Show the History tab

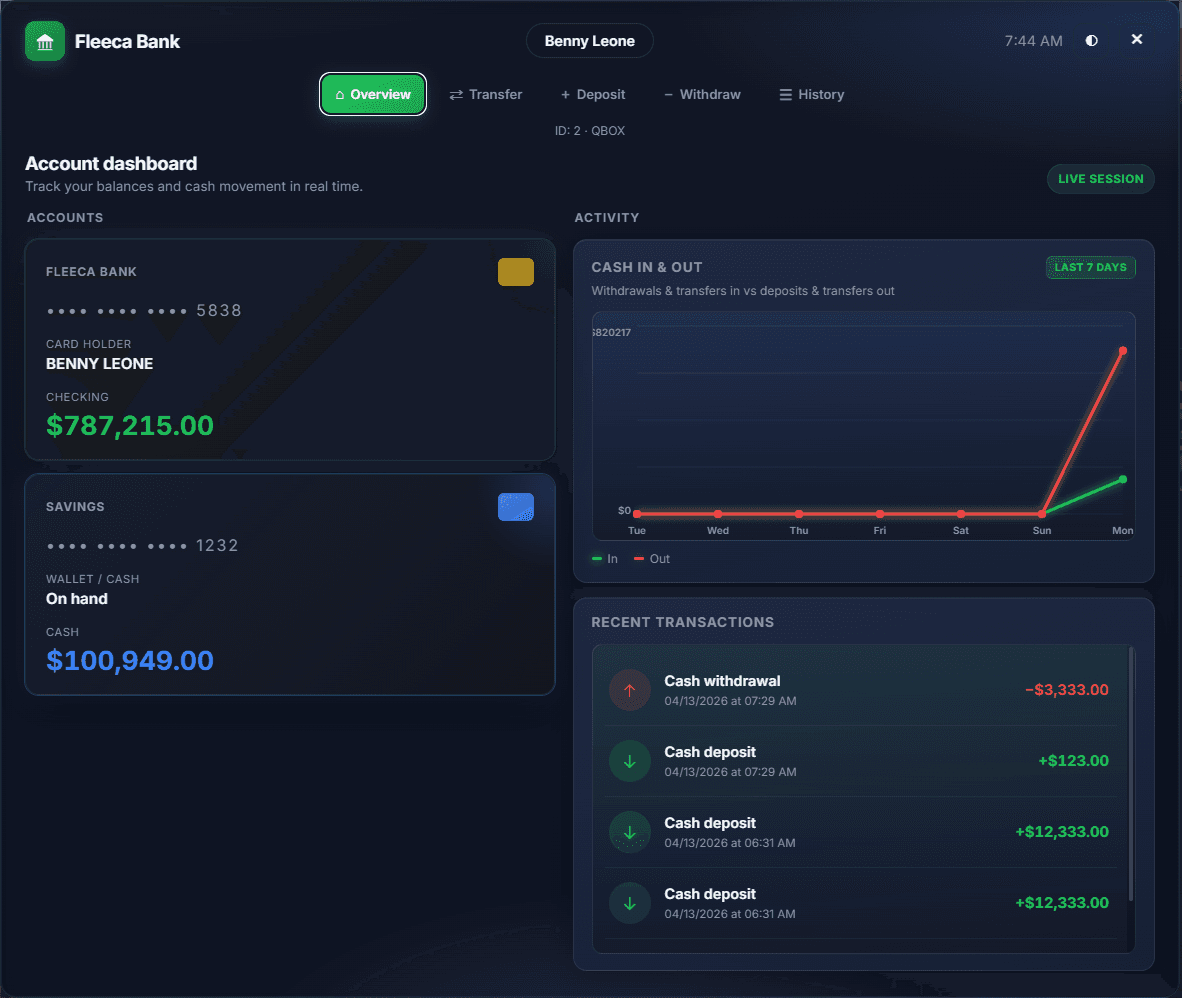[812, 94]
